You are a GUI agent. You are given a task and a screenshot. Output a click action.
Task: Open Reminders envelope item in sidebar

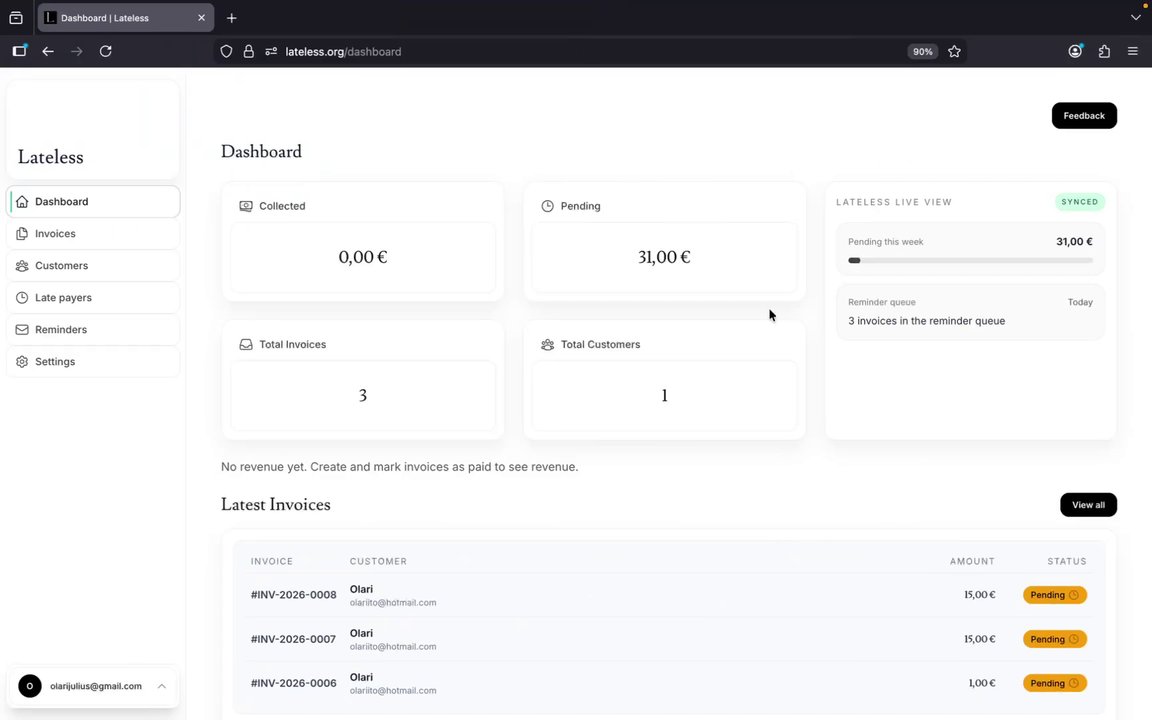click(x=93, y=330)
